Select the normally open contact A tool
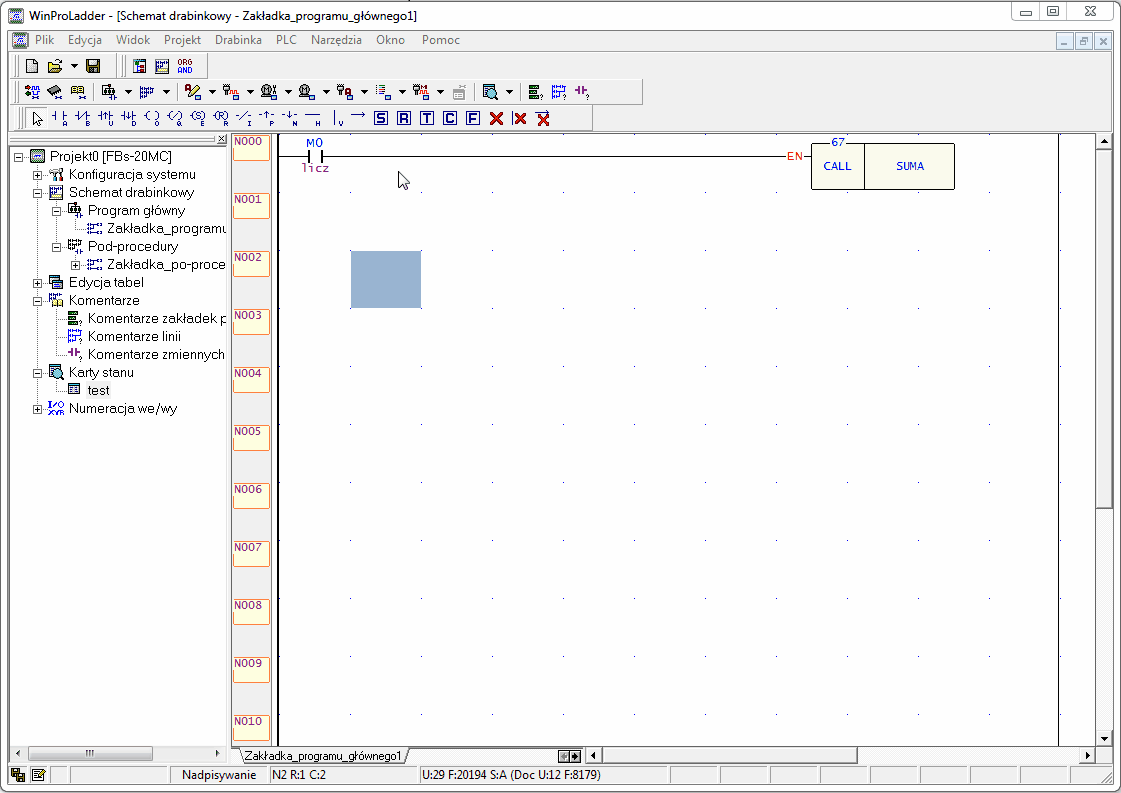 (60, 119)
